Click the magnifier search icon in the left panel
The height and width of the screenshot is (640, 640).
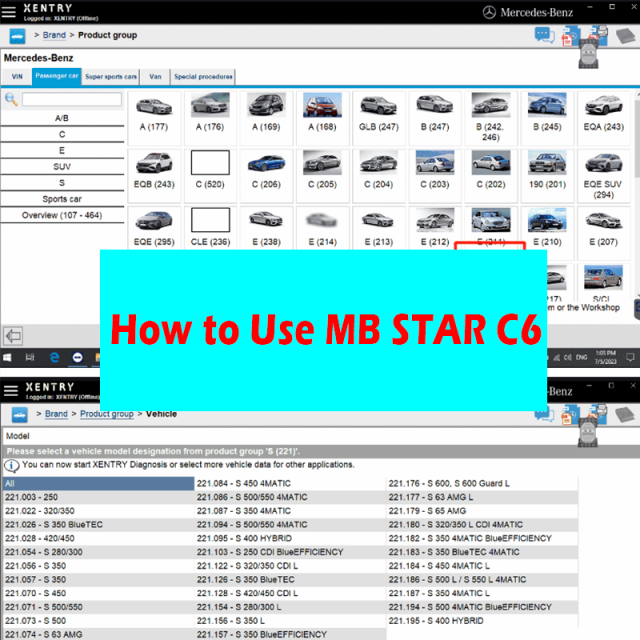tap(11, 100)
